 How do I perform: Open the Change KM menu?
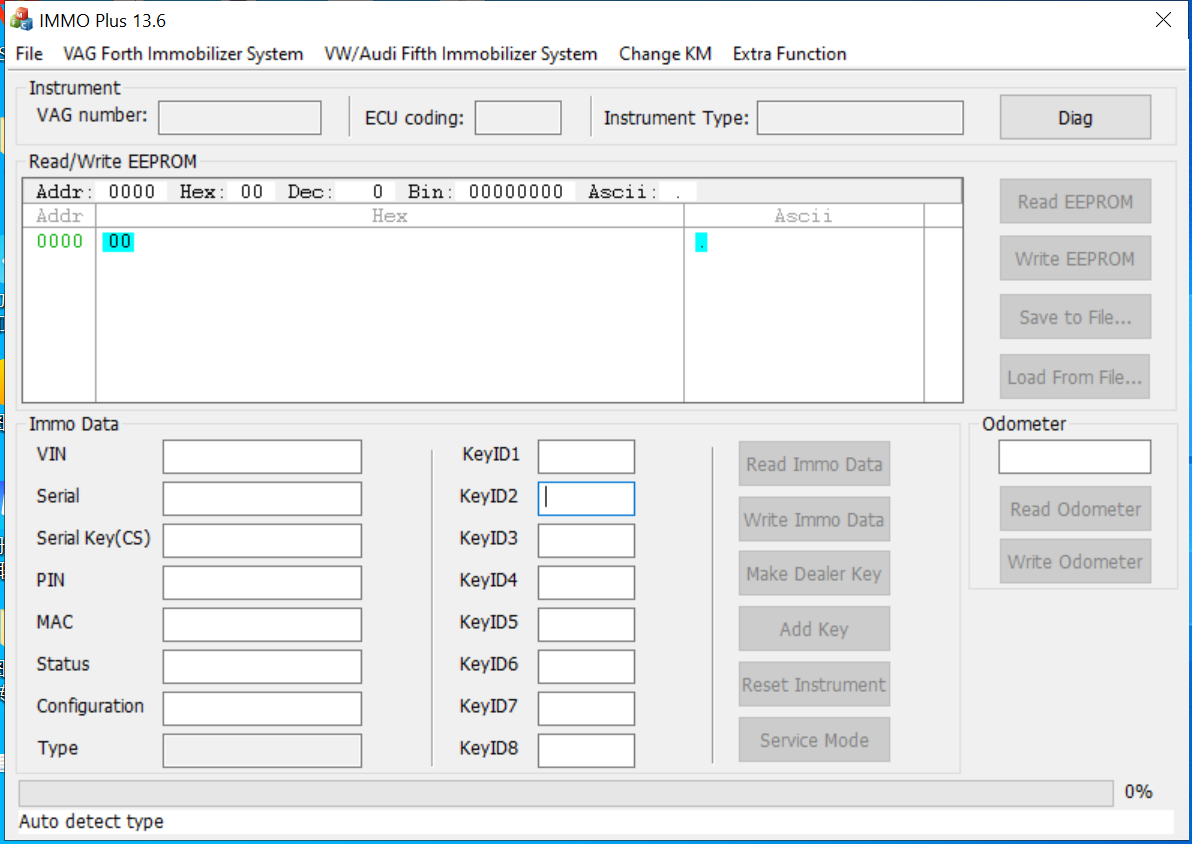(x=665, y=54)
